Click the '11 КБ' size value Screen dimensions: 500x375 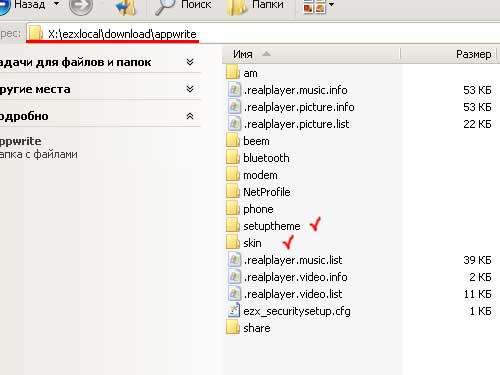click(477, 294)
